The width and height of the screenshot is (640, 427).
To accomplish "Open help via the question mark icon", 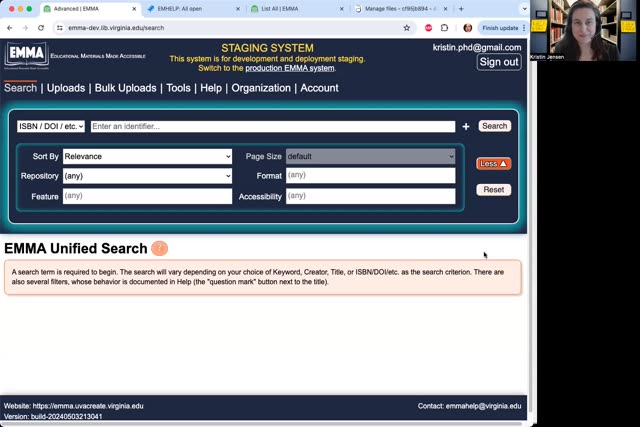I will point(160,248).
